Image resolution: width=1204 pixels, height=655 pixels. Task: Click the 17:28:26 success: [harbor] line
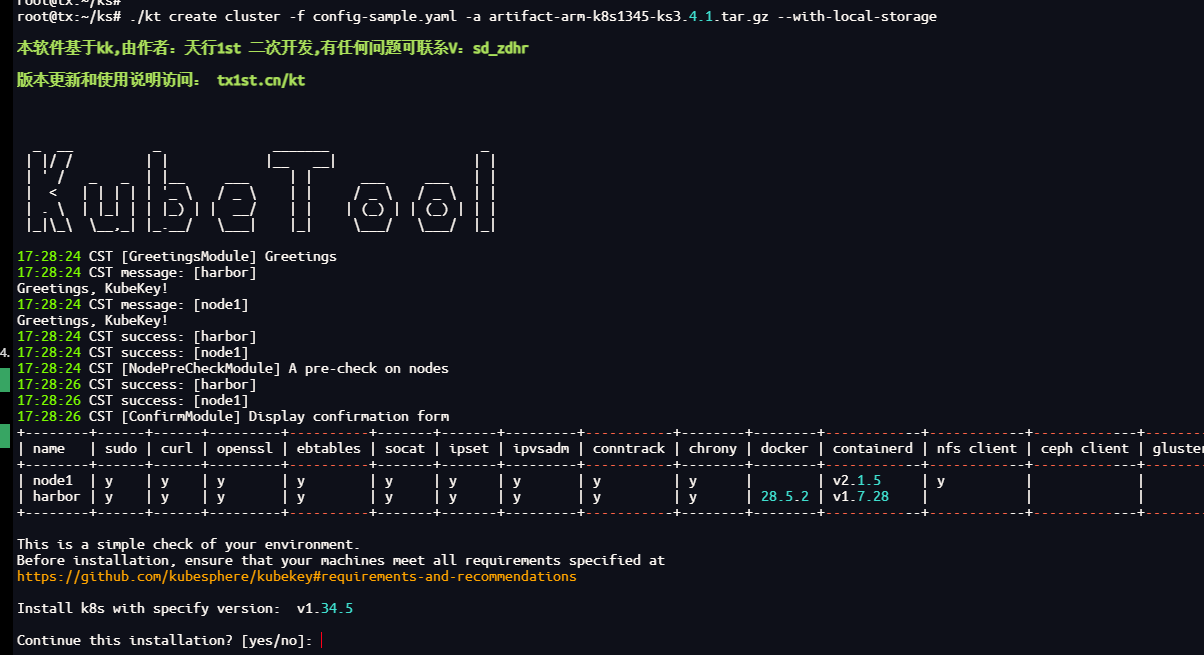[137, 384]
